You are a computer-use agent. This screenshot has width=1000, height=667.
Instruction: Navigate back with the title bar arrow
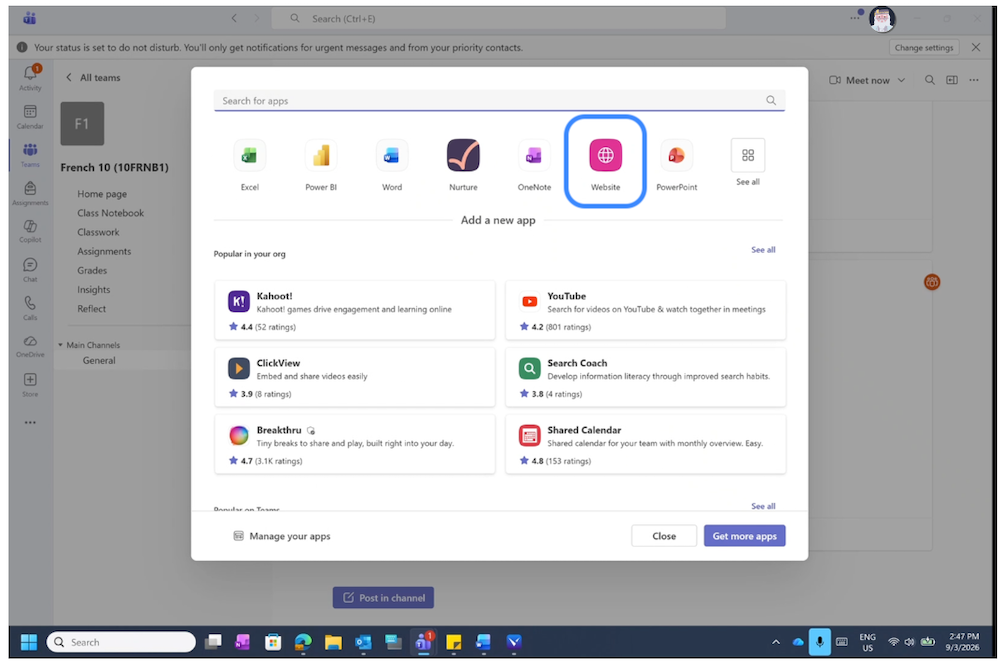[234, 18]
